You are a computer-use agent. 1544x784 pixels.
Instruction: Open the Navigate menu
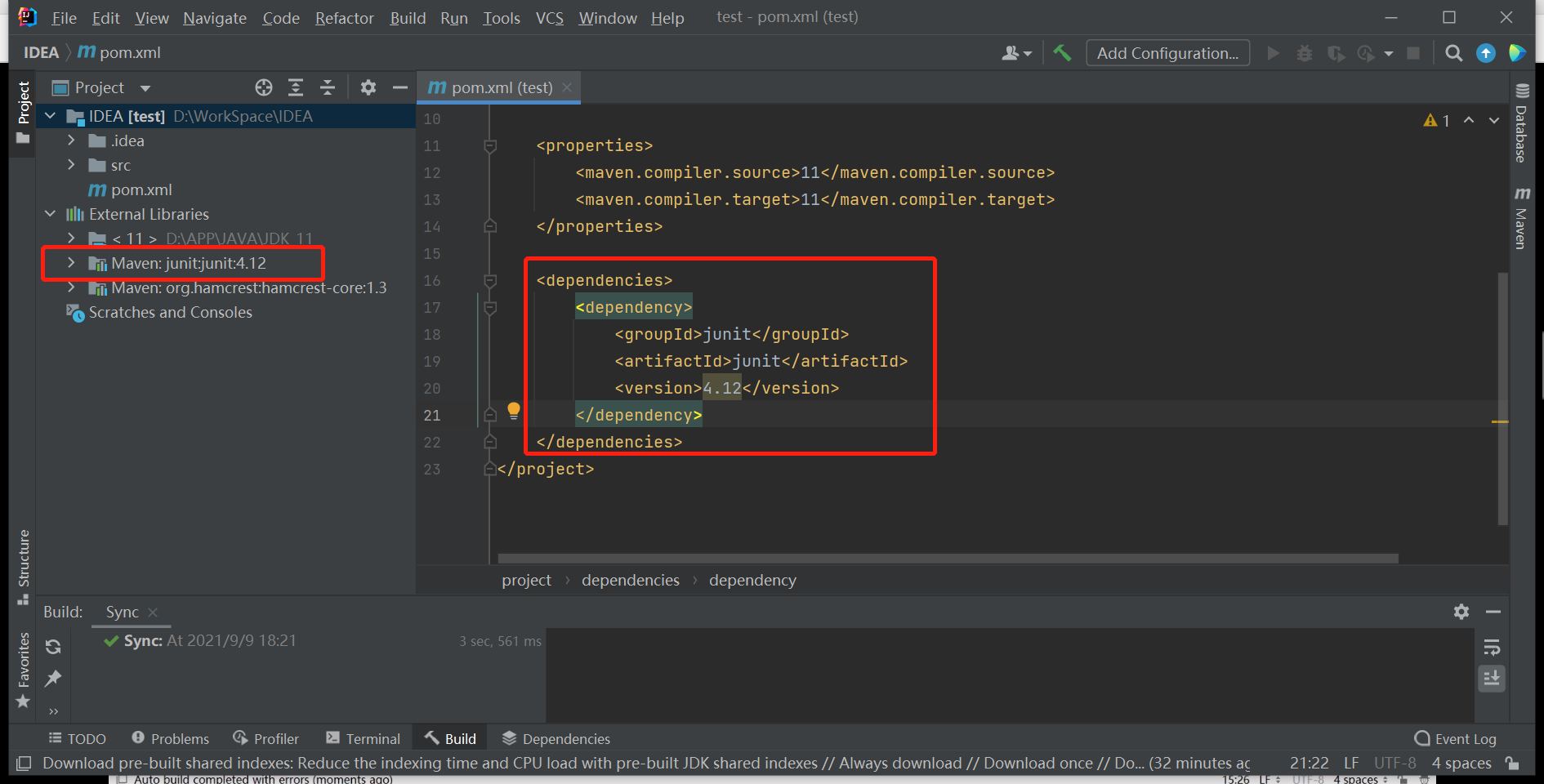click(215, 18)
